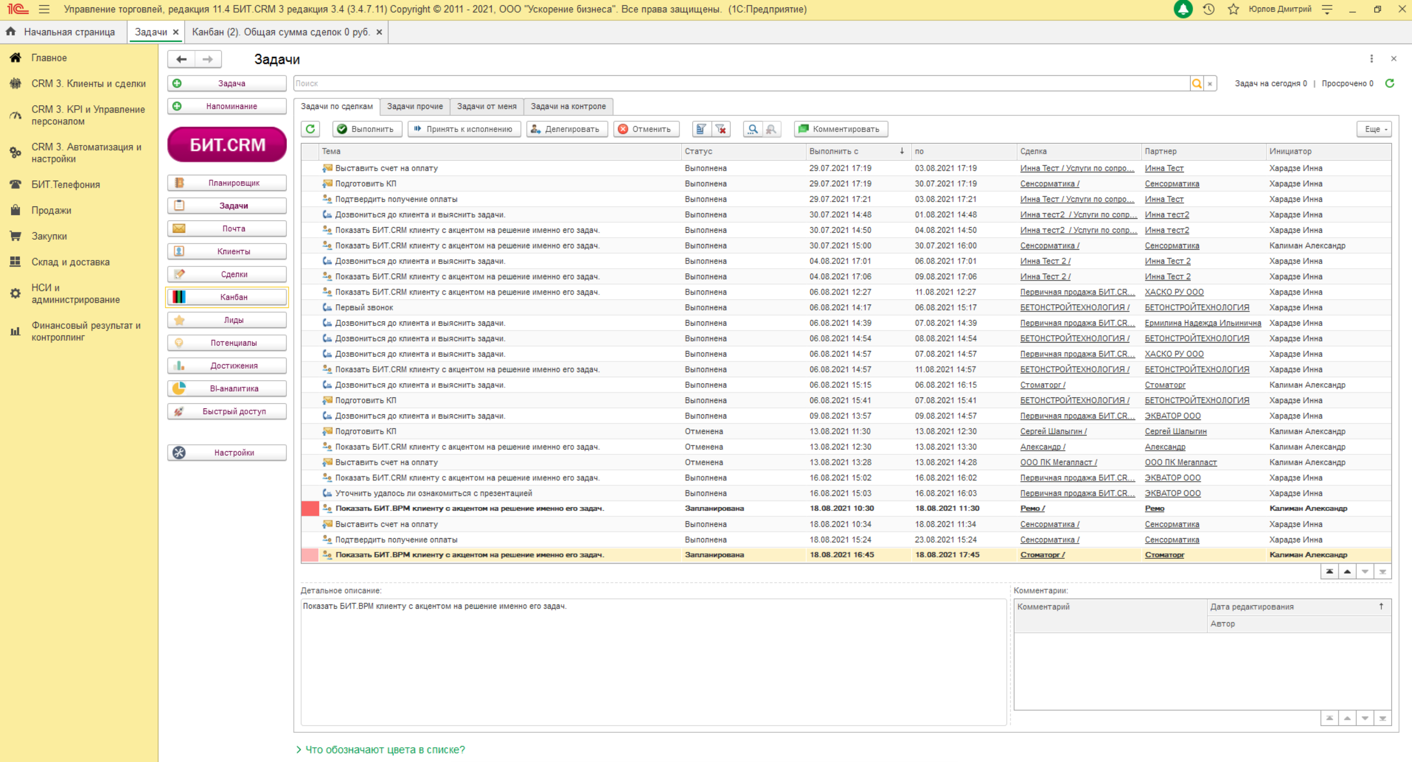Open the Стоматорг partner link in highlighted row
This screenshot has width=1412, height=762.
coord(1164,555)
